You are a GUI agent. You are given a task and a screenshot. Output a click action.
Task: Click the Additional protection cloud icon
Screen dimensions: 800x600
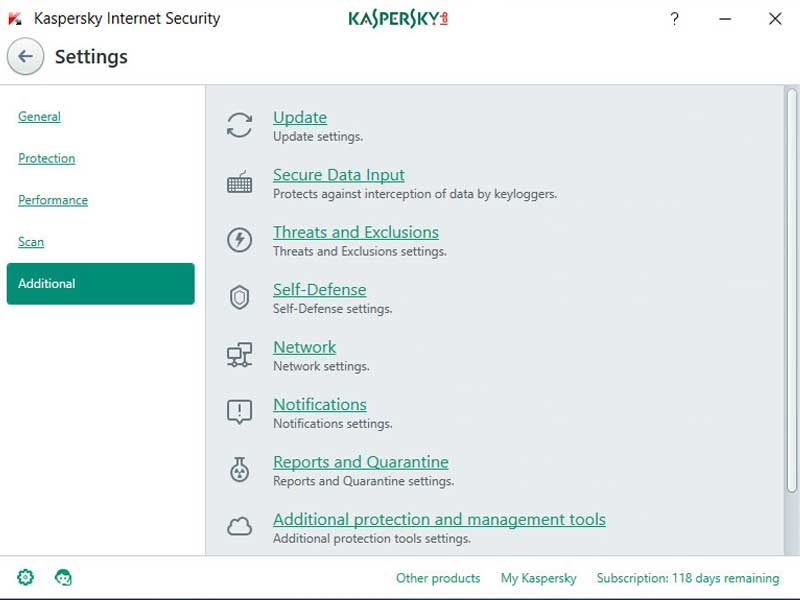tap(239, 527)
